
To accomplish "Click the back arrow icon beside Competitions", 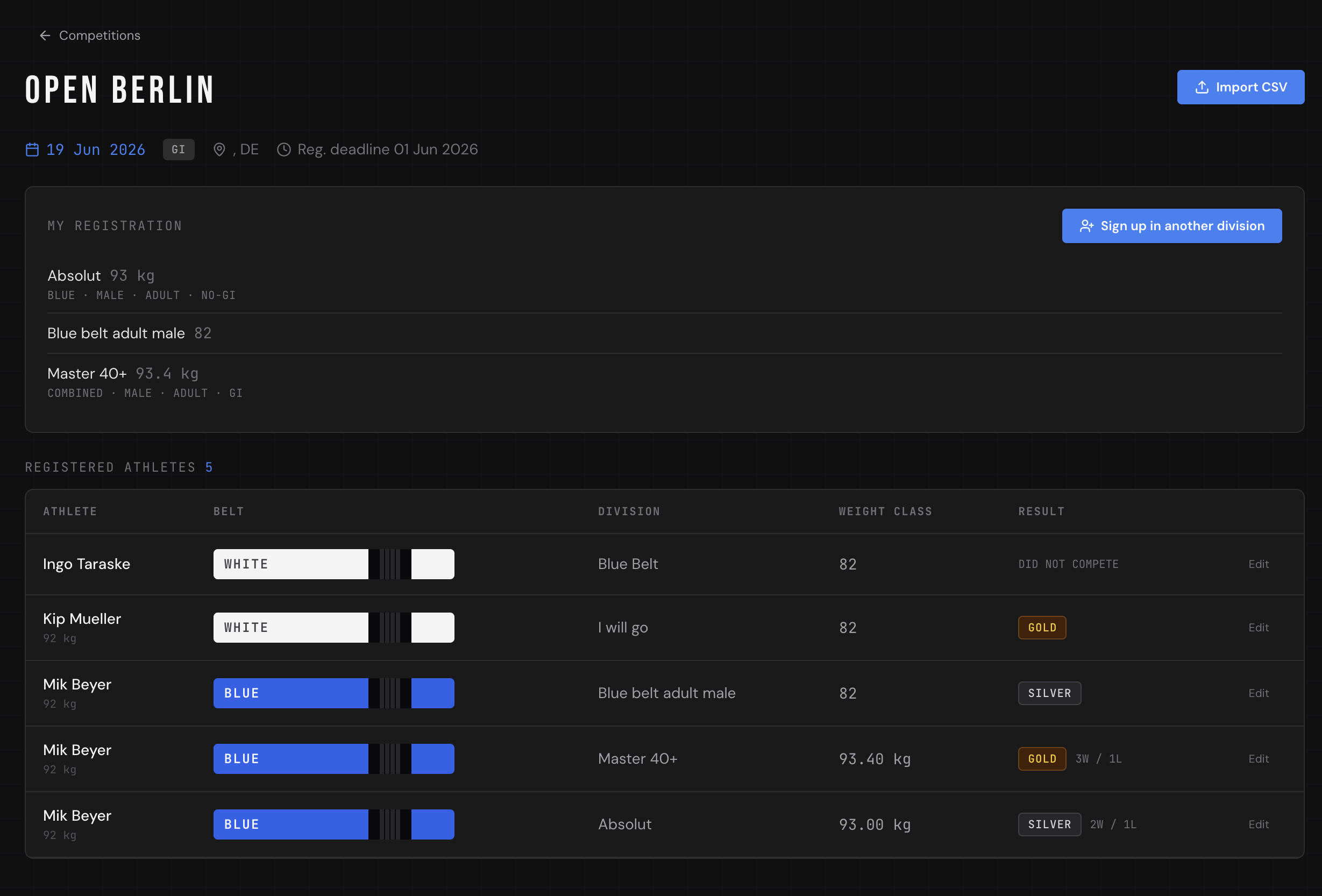I will (45, 36).
